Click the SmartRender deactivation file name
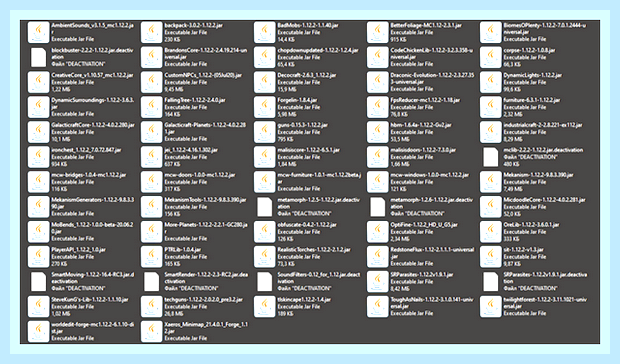This screenshot has width=620, height=364. pyautogui.click(x=206, y=278)
